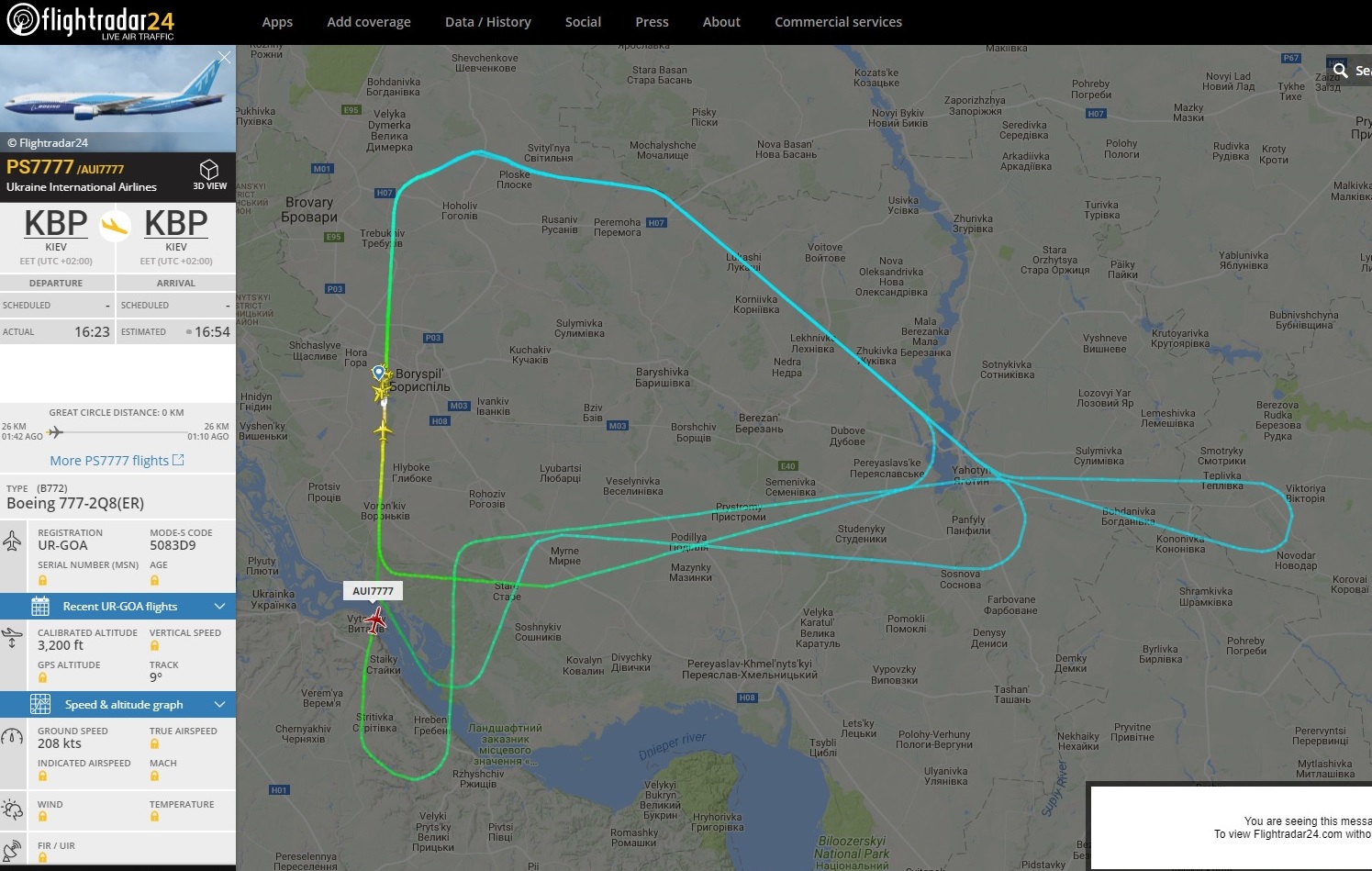Open the 3D VIEW cube icon
The image size is (1372, 871).
[x=209, y=170]
